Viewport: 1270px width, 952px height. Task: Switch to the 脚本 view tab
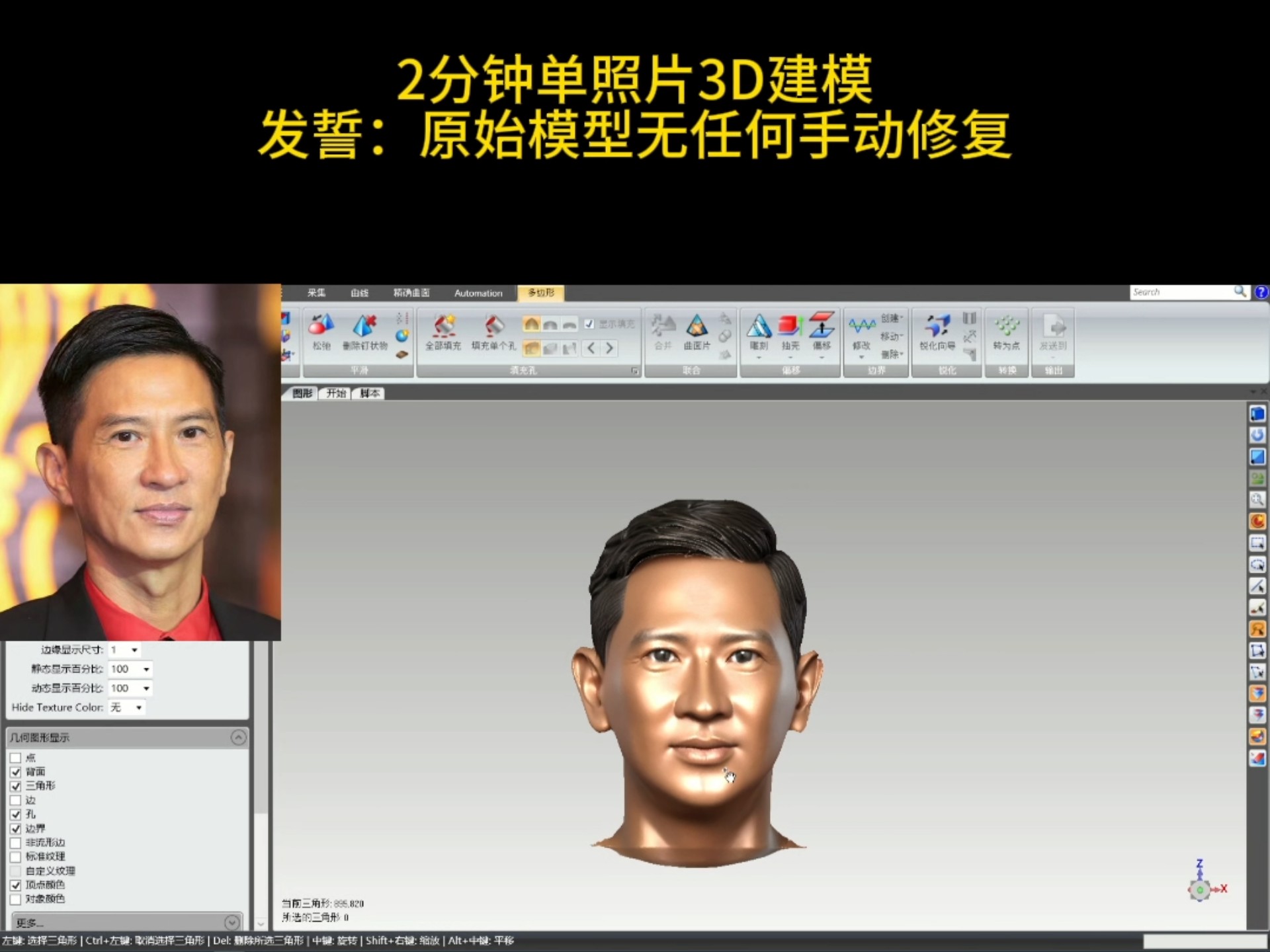pyautogui.click(x=369, y=393)
